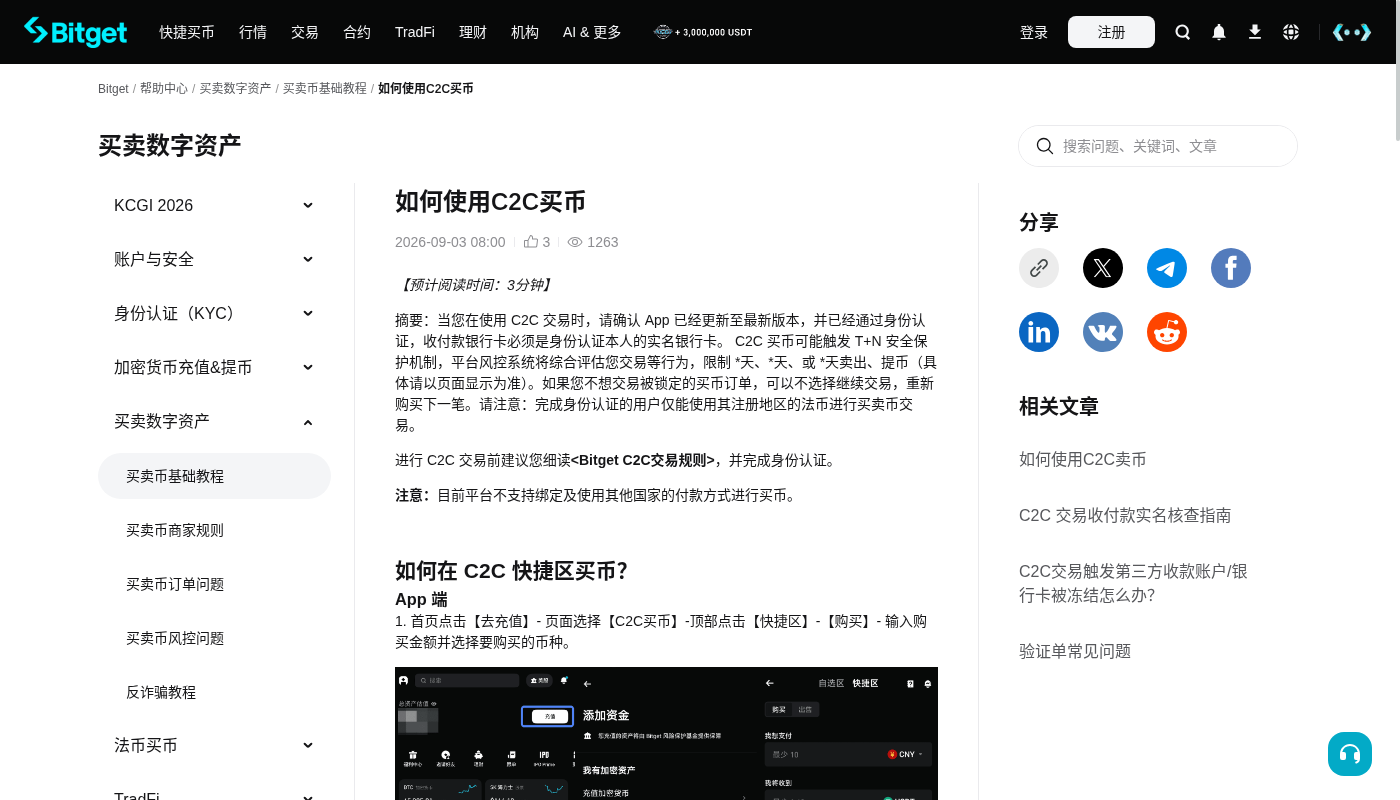This screenshot has width=1400, height=800.
Task: Share article on VK
Action: 1103,332
